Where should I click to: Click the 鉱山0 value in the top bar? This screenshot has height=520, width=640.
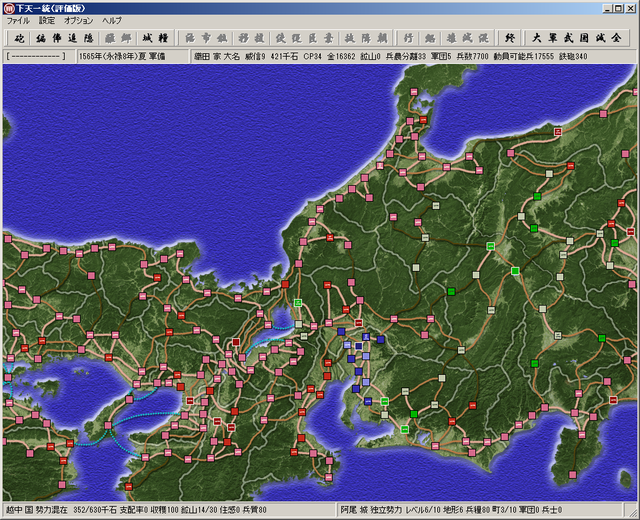pos(370,56)
